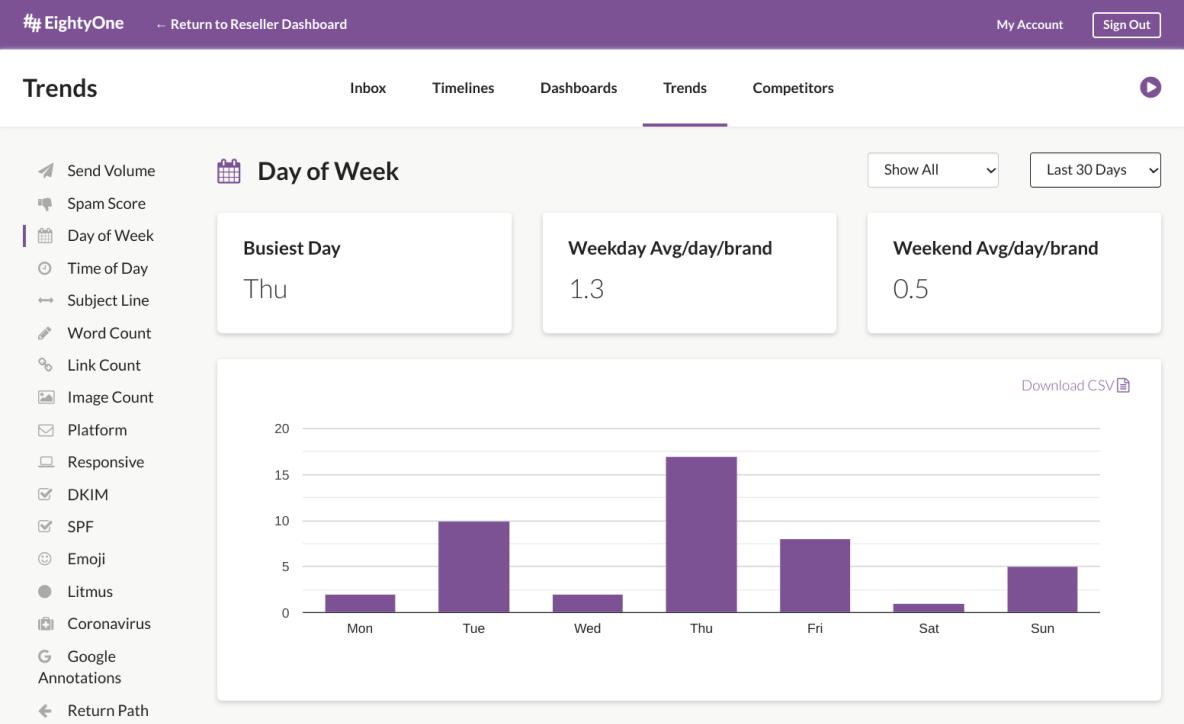Open Time of Day trend
The height and width of the screenshot is (724, 1184).
tap(107, 268)
